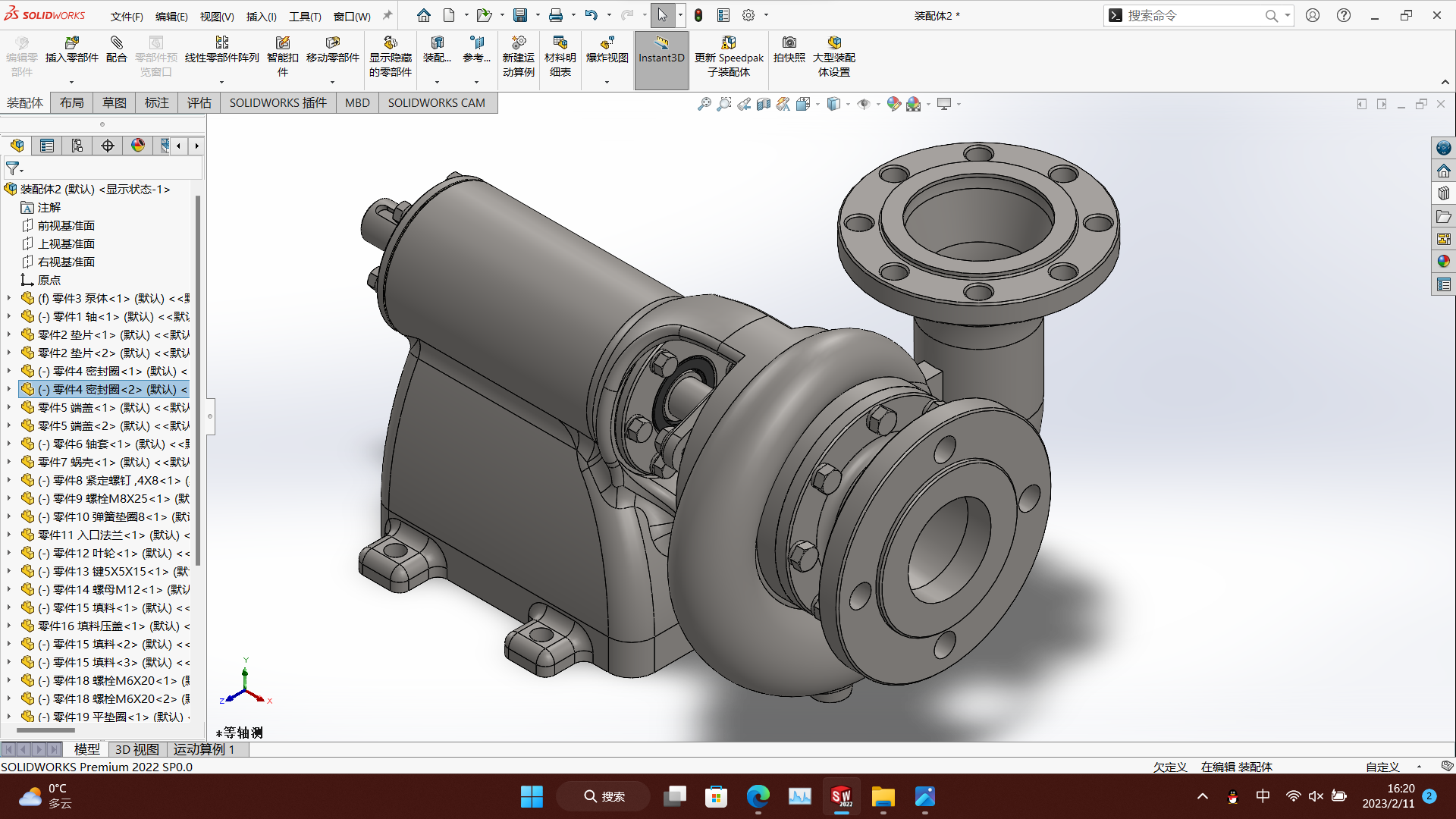
Task: Switch to the SOLIDWORKS CAM tab
Action: coord(437,103)
